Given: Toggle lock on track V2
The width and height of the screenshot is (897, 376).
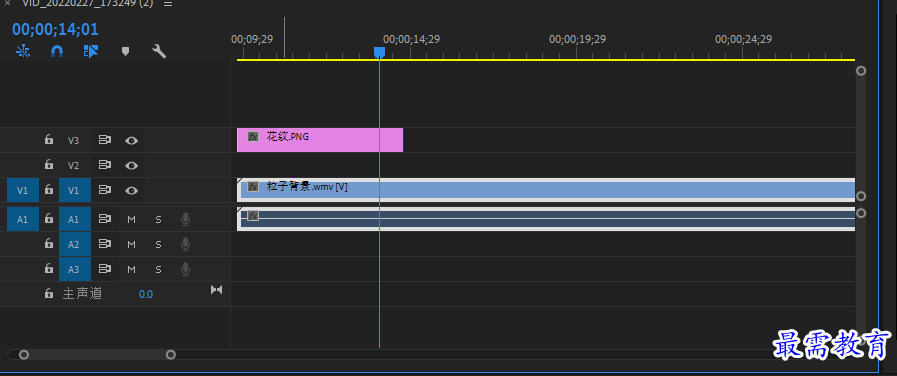Looking at the screenshot, I should click(49, 165).
